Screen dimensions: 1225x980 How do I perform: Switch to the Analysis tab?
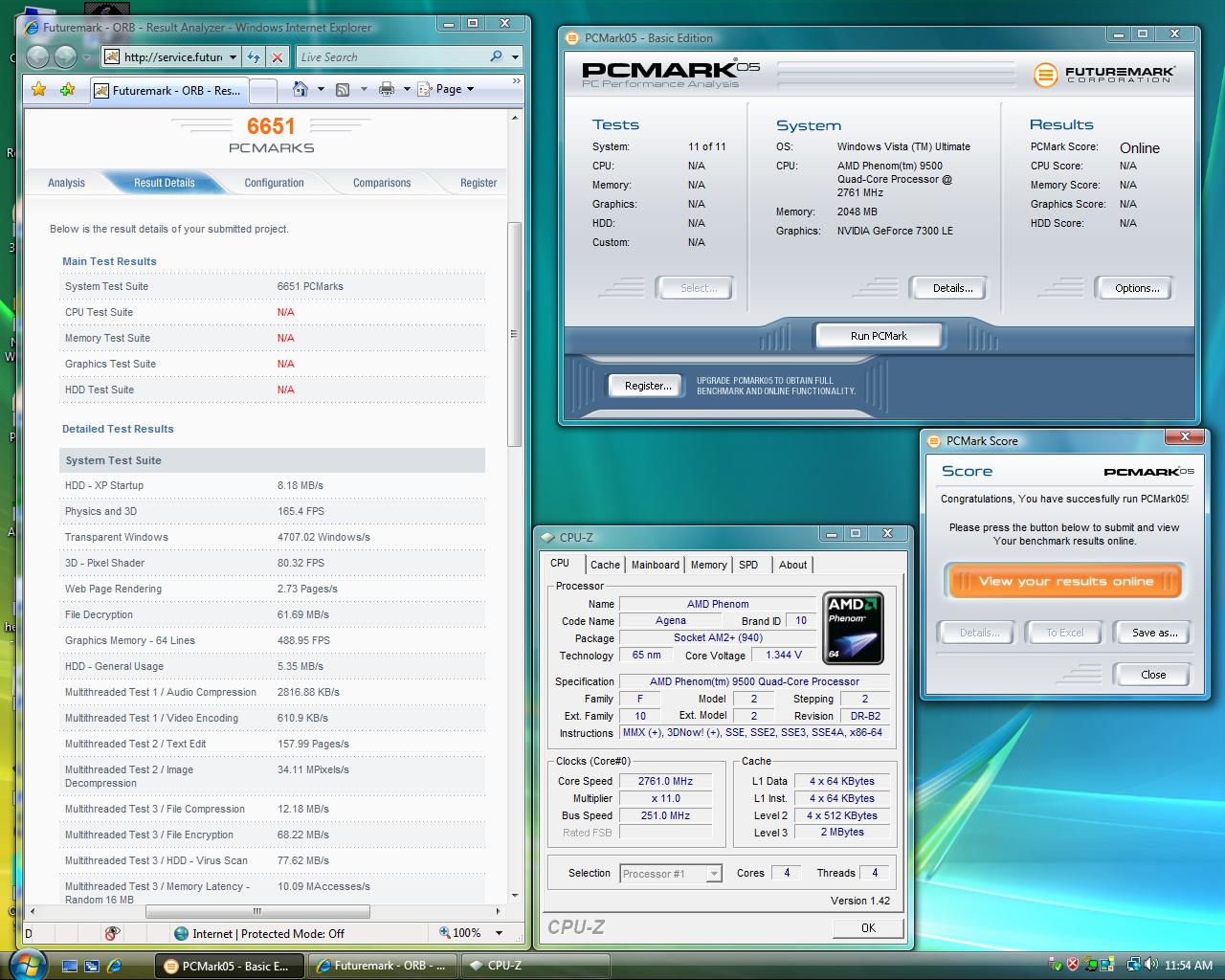66,183
